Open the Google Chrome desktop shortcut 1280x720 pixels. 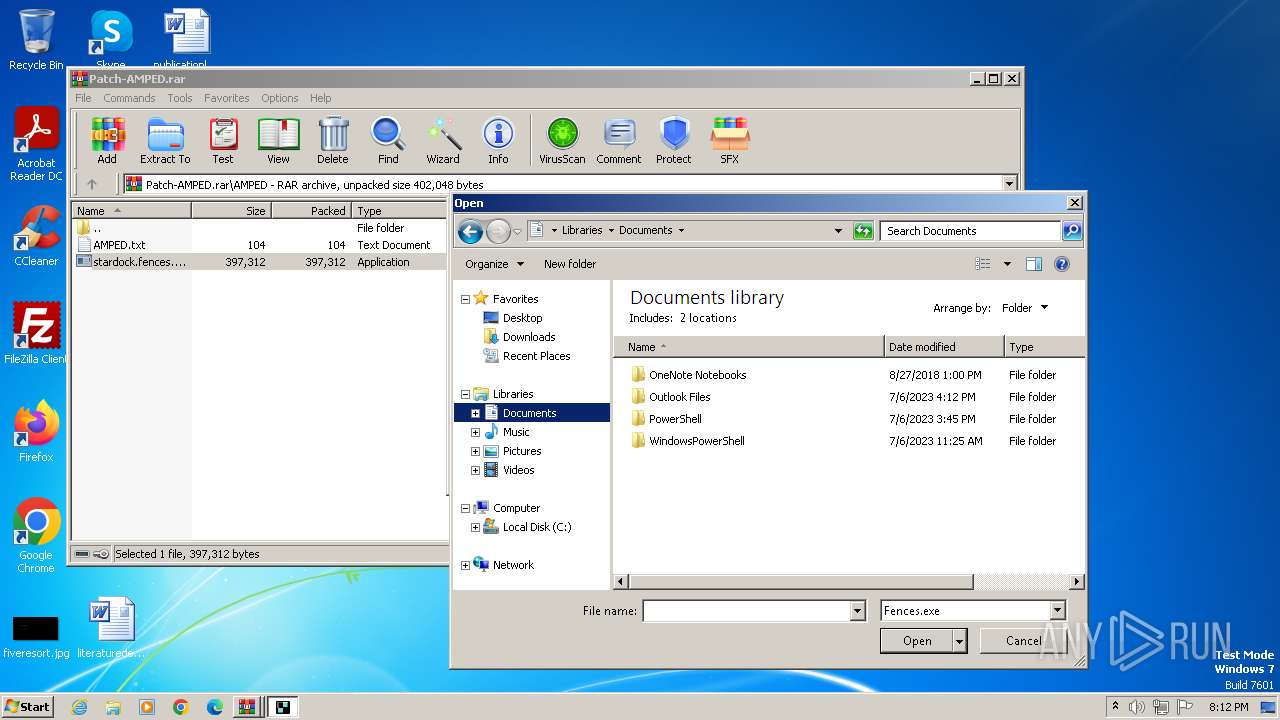click(x=36, y=536)
